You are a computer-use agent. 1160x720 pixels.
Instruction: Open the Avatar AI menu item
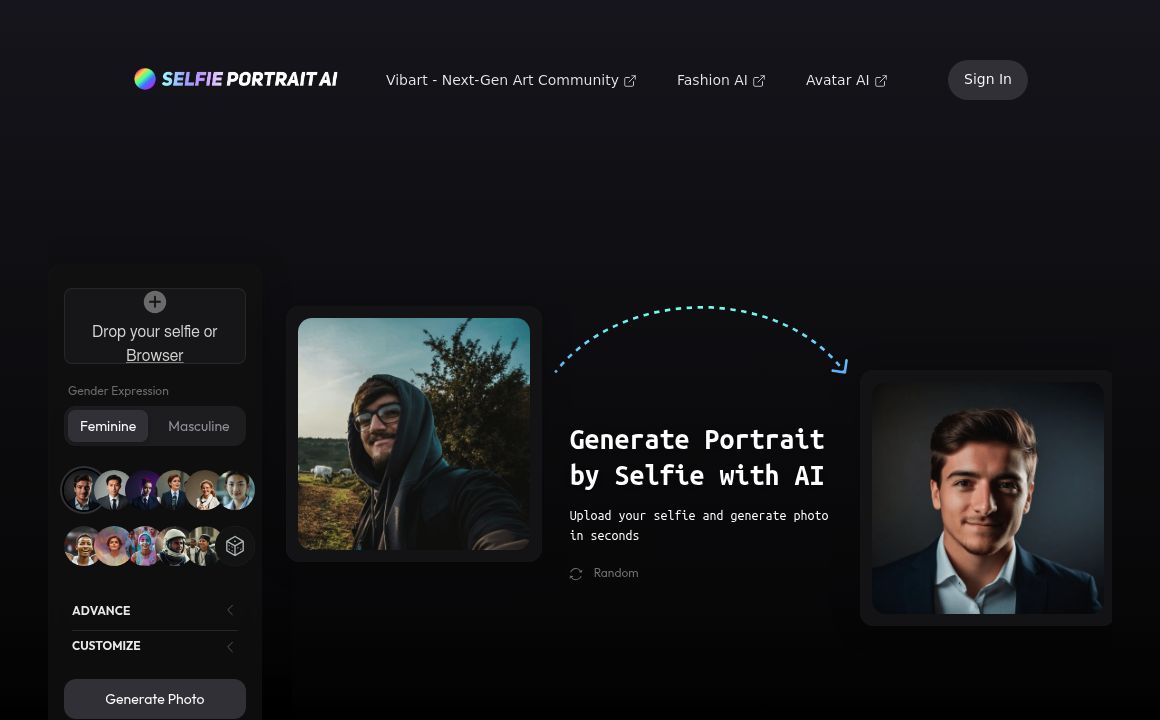[x=837, y=80]
